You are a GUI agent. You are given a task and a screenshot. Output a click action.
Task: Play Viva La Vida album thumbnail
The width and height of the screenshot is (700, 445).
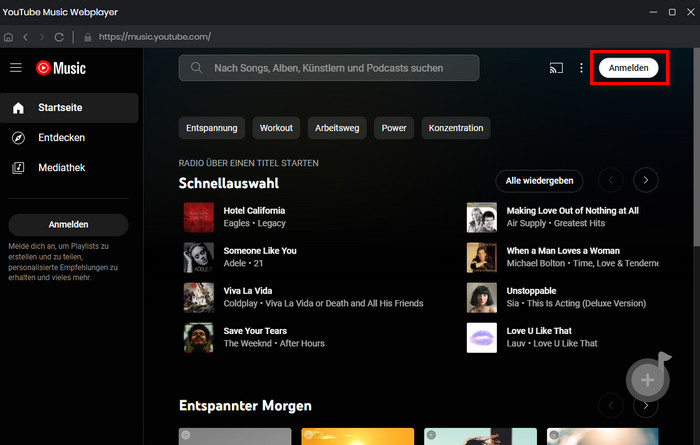199,298
